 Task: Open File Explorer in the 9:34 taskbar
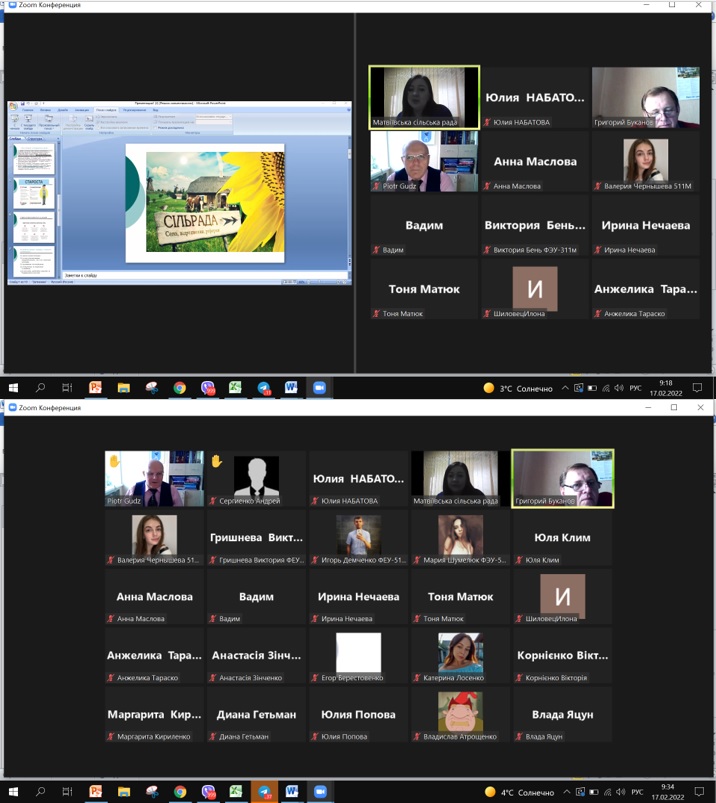(x=124, y=792)
